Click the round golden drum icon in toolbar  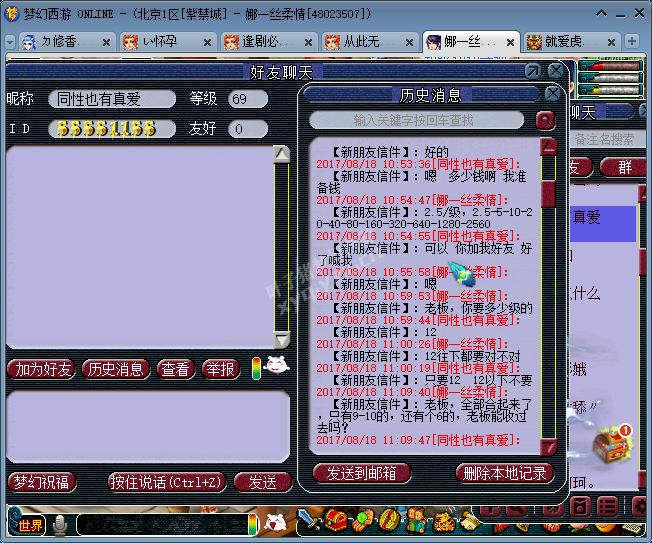389,520
